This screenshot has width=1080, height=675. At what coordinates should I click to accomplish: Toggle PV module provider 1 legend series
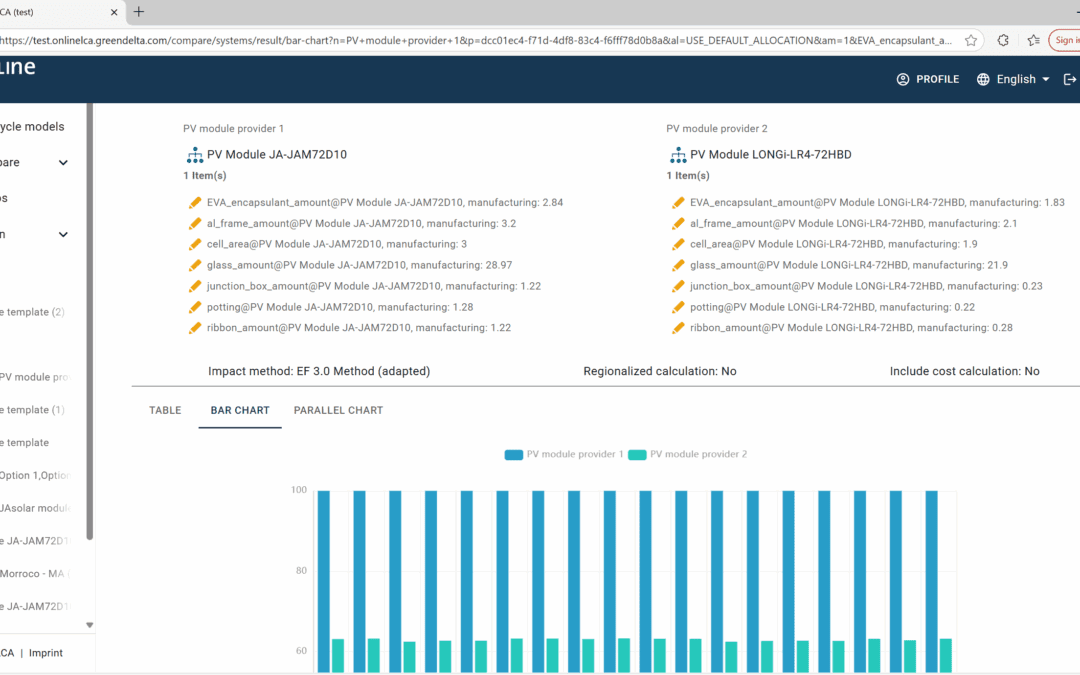point(564,454)
